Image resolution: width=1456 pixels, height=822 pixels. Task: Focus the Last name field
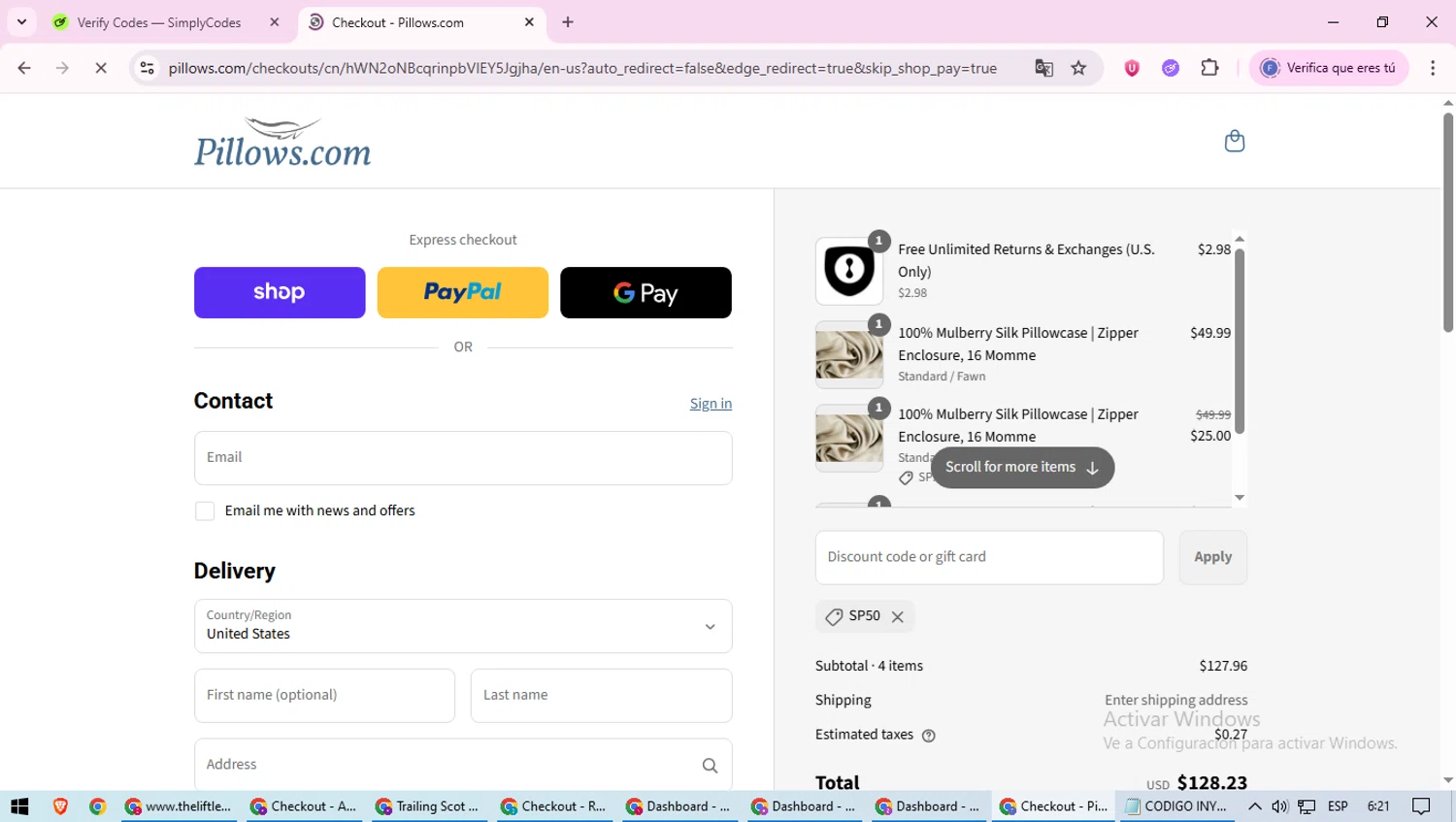(601, 696)
